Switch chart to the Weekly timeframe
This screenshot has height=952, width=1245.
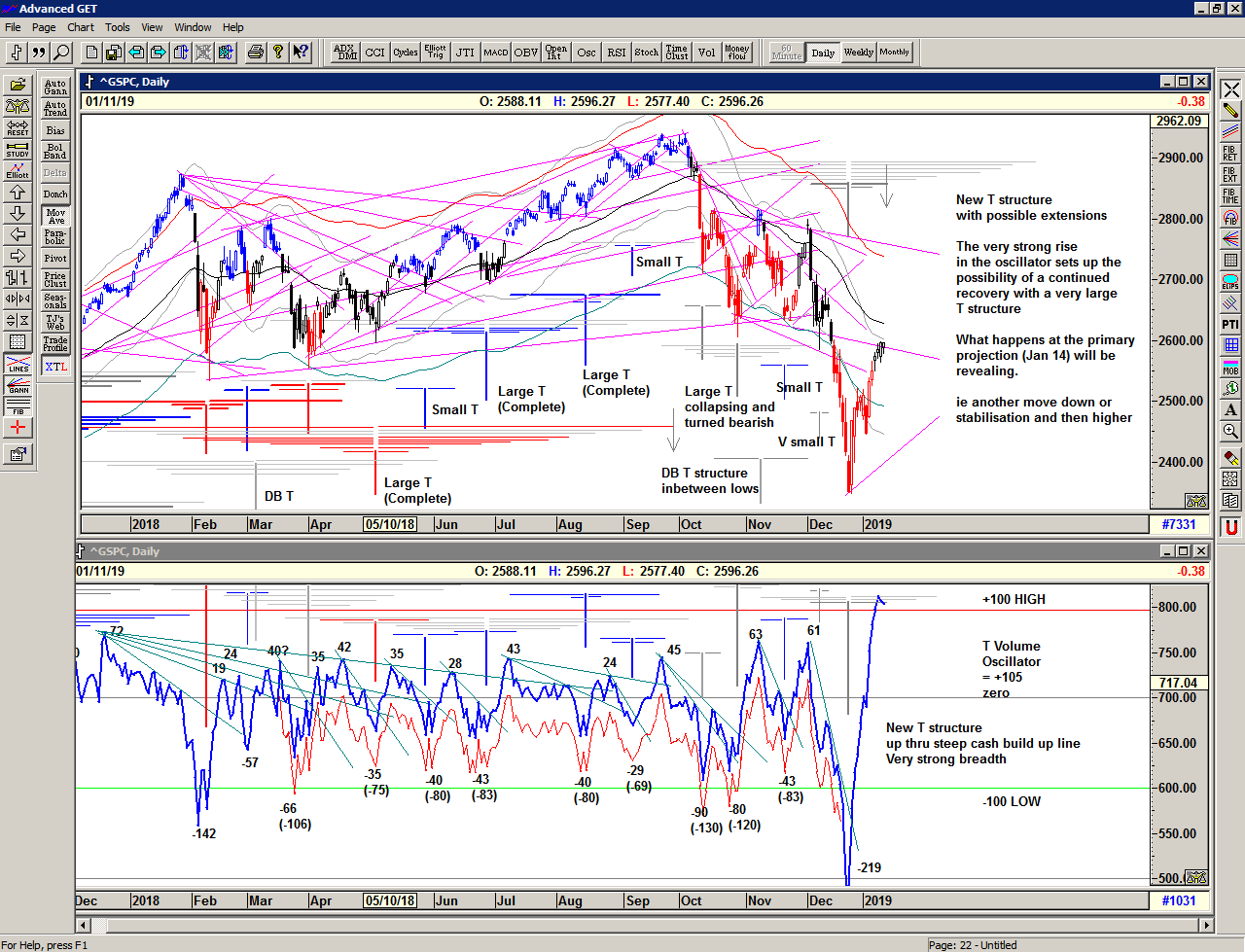click(858, 53)
